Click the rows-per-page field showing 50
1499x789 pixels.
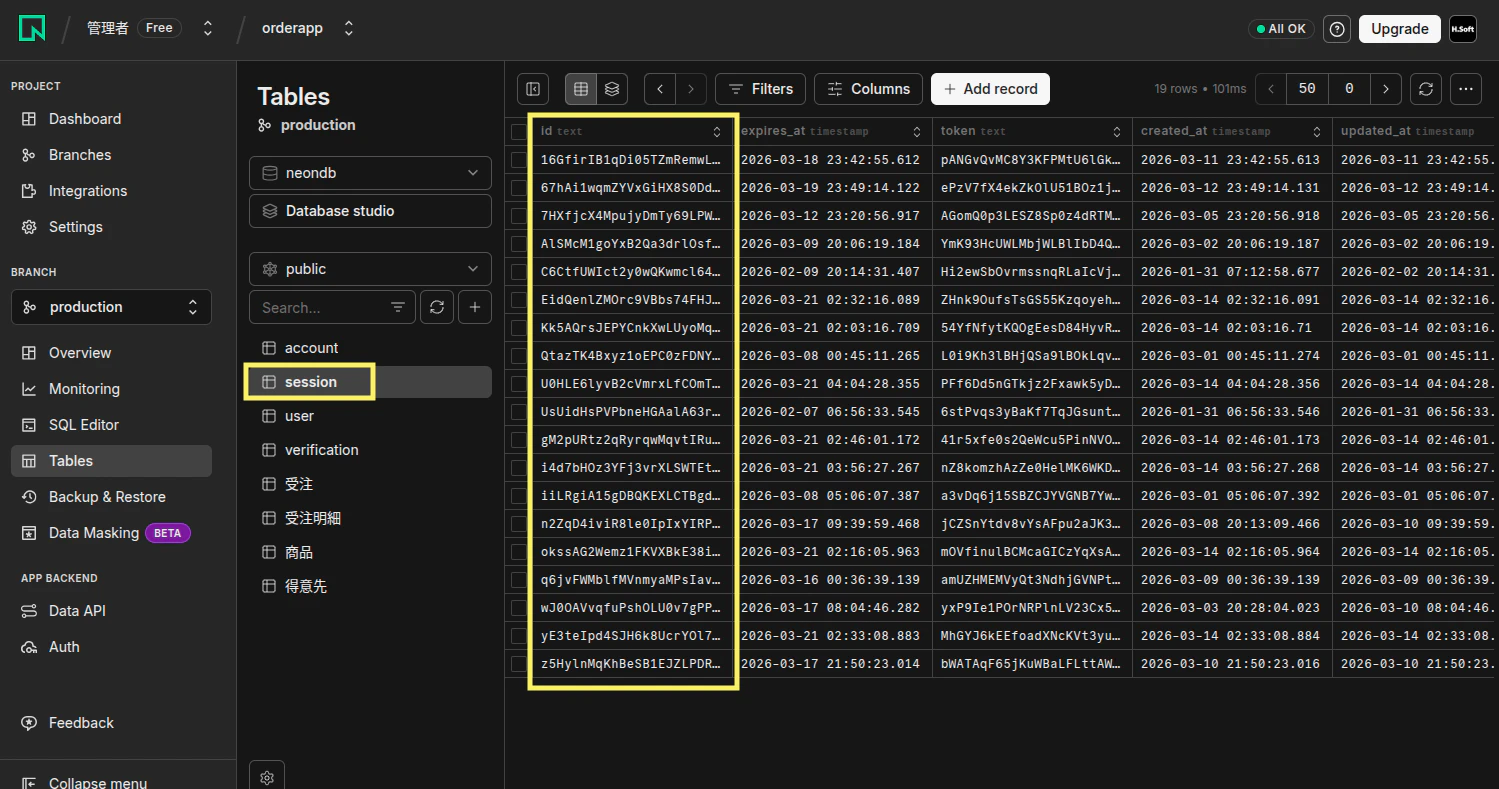click(x=1307, y=89)
